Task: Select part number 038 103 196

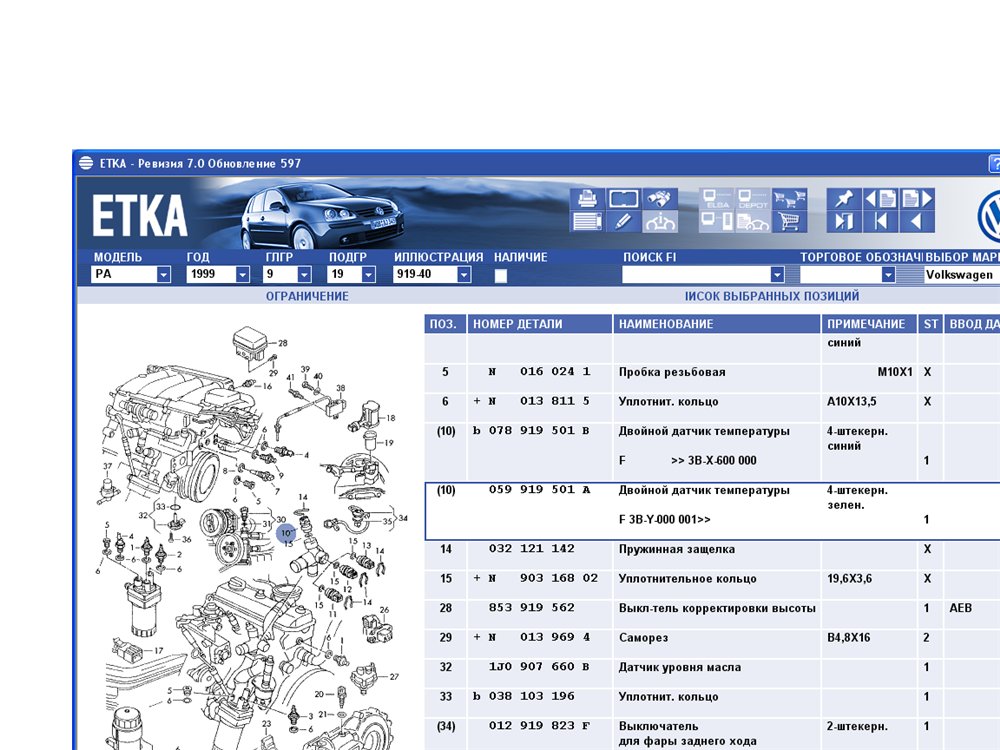Action: pyautogui.click(x=532, y=696)
